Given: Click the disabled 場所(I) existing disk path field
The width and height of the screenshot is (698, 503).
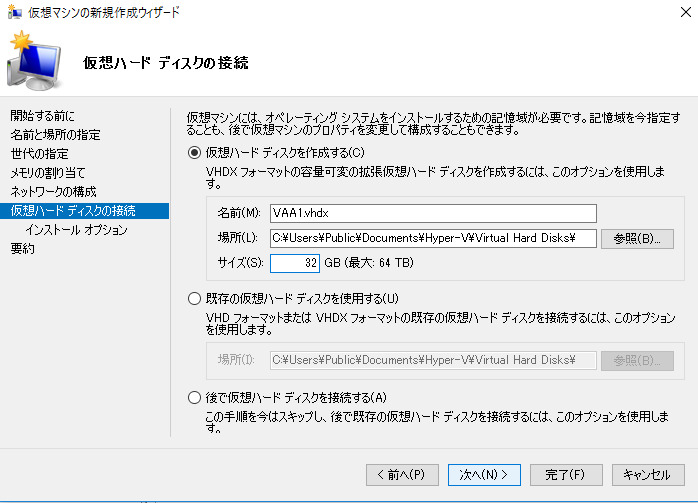Looking at the screenshot, I should [433, 360].
